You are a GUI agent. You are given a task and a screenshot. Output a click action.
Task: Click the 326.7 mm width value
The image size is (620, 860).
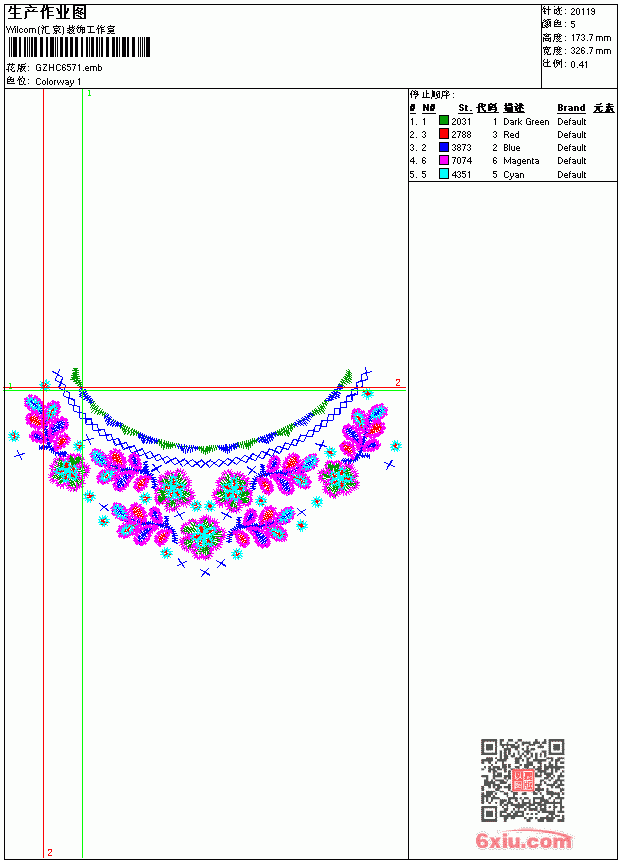(x=591, y=51)
